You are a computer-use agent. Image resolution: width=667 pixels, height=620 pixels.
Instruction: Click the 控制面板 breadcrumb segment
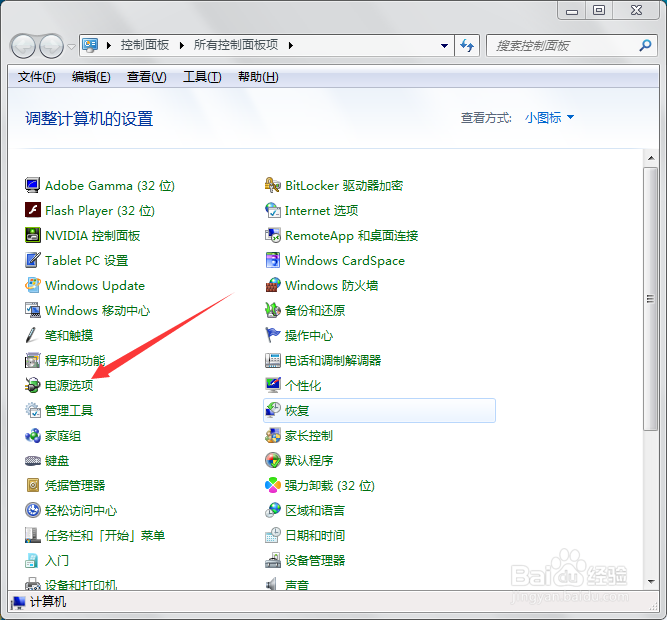[x=145, y=45]
